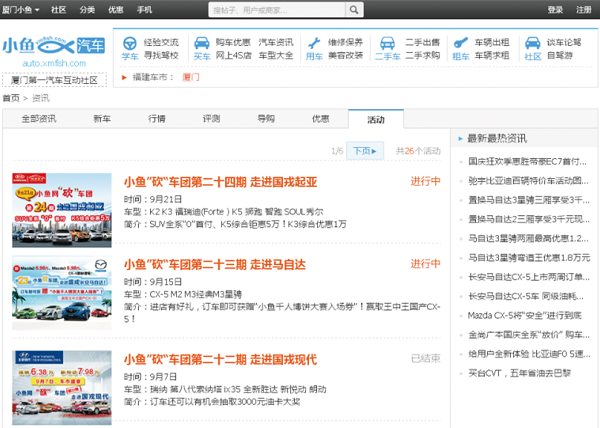Select 厦门 in 福建车市
Viewport: 600px width, 428px height.
pyautogui.click(x=191, y=77)
